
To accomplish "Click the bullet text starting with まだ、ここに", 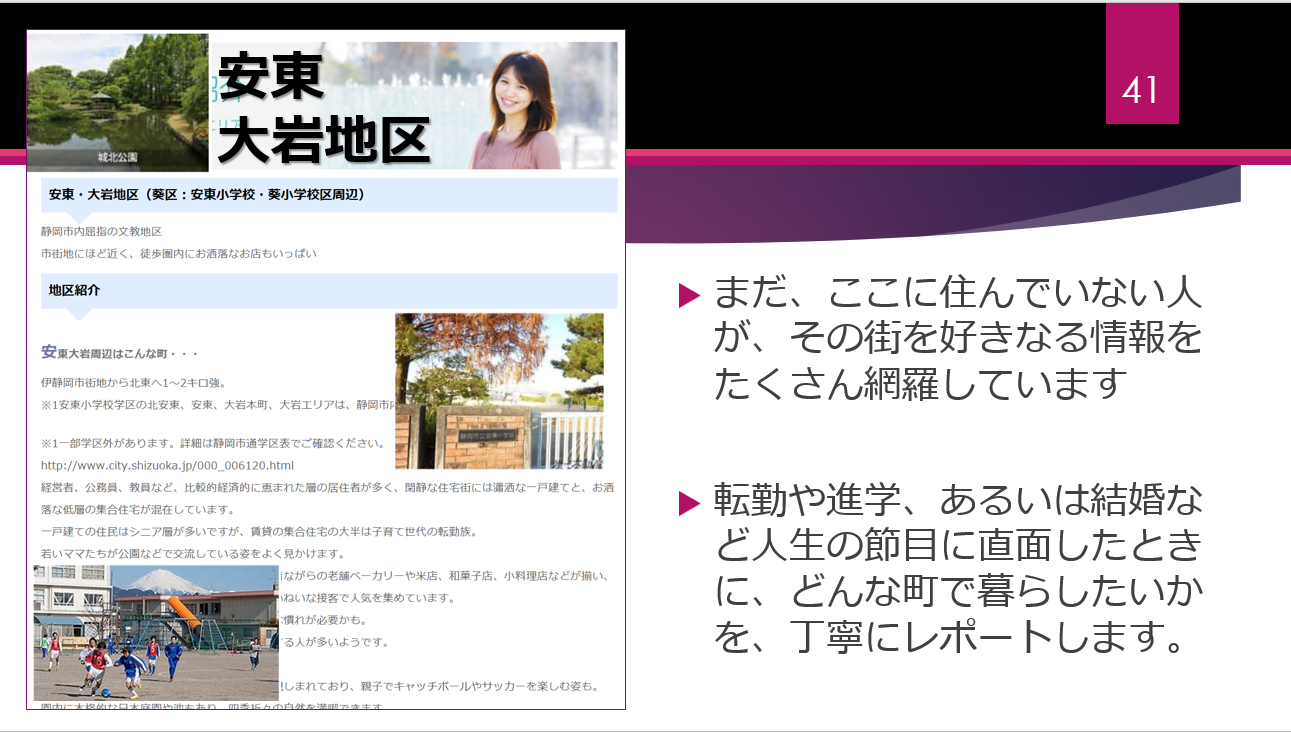I will 957,339.
